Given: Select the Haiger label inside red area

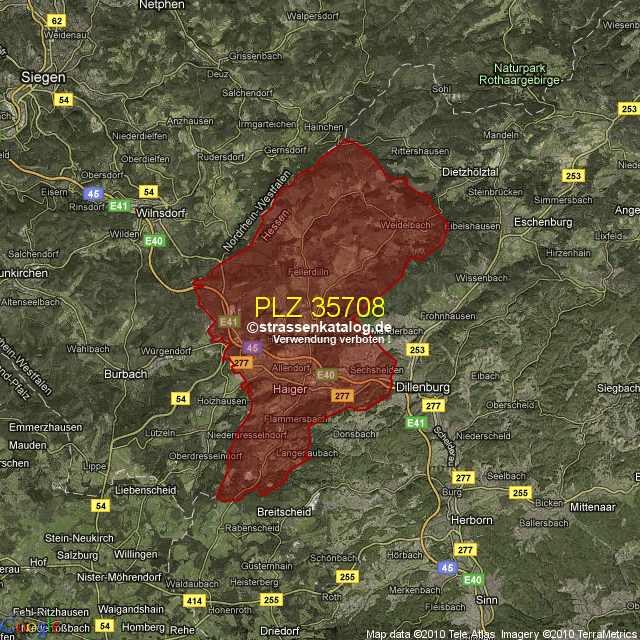Looking at the screenshot, I should [x=289, y=387].
